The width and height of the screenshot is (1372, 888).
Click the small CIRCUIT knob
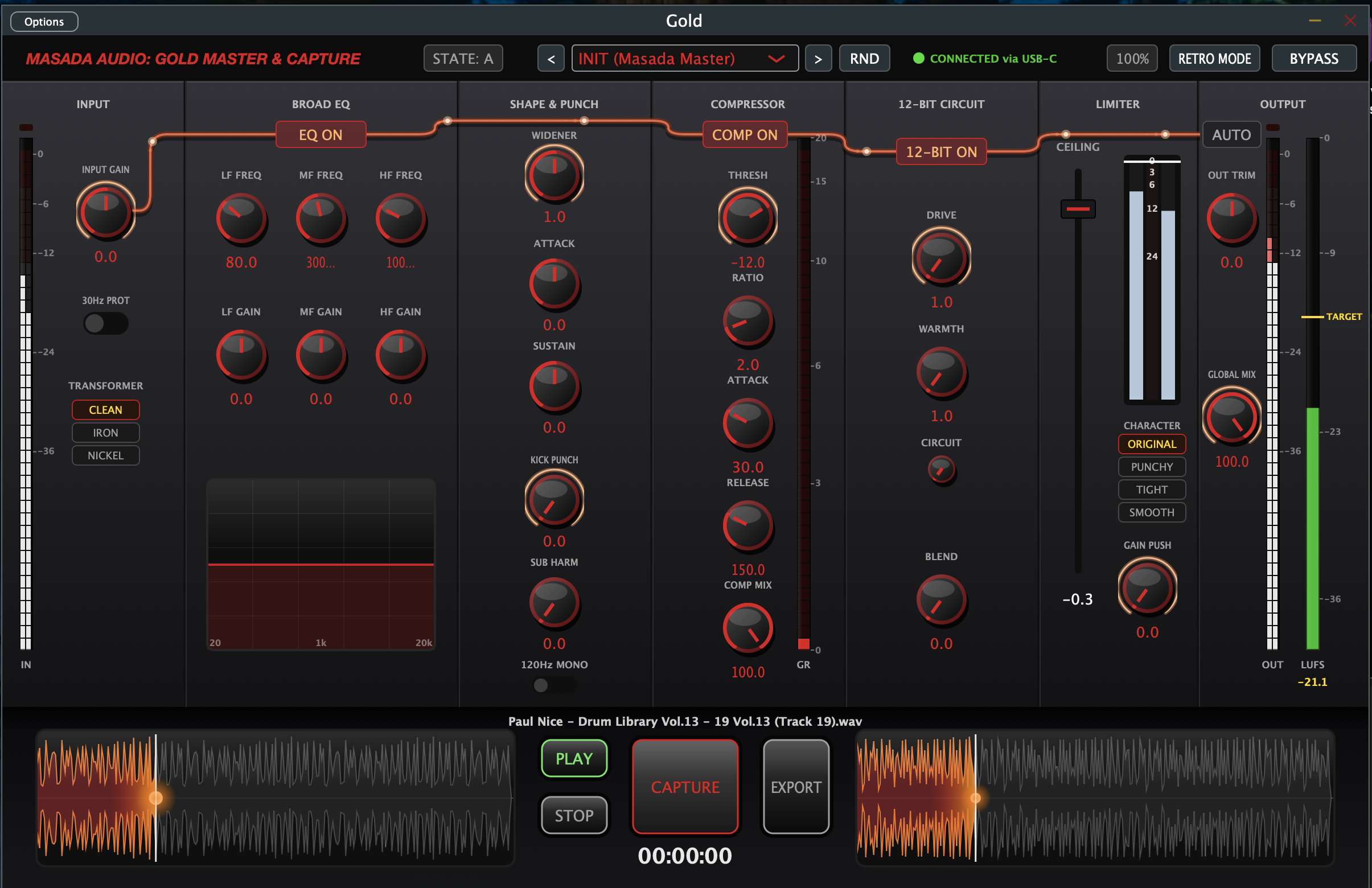[941, 469]
